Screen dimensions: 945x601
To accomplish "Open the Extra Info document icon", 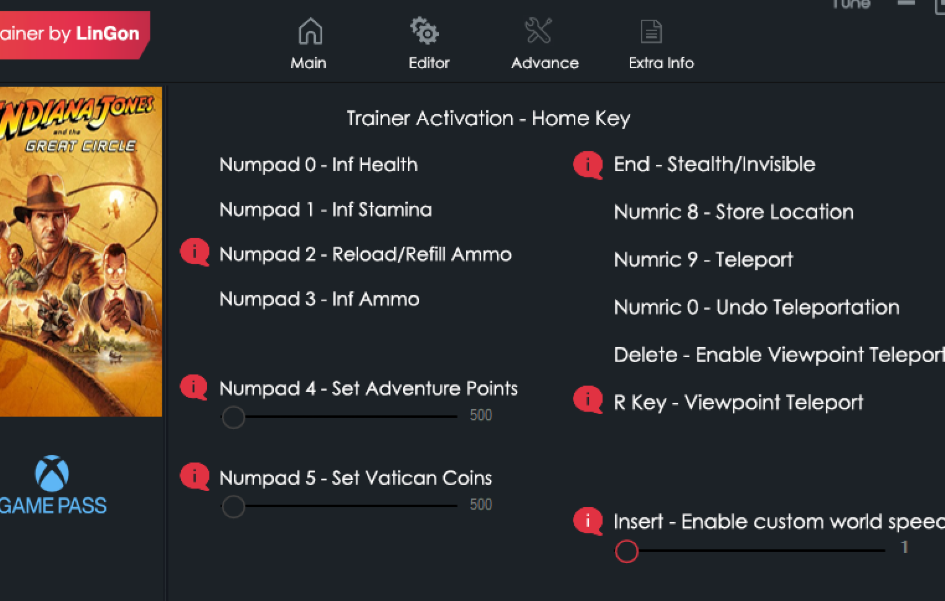I will coord(651,32).
